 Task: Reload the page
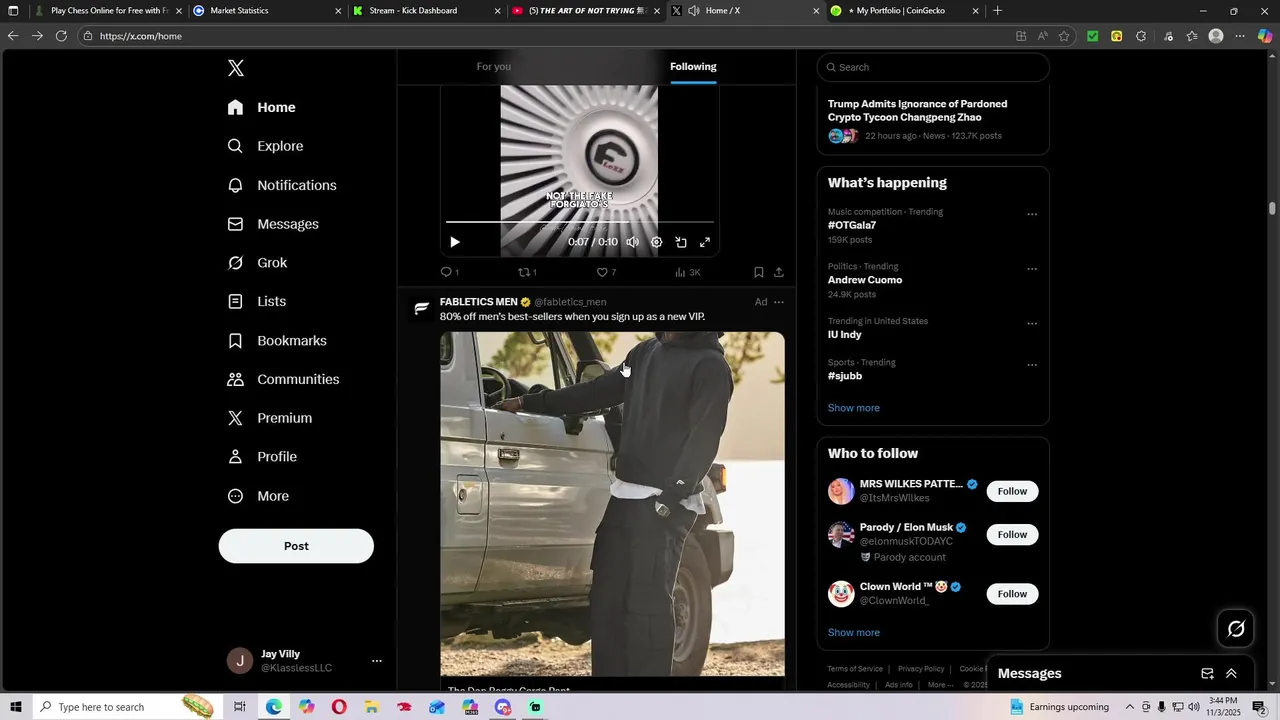[61, 36]
